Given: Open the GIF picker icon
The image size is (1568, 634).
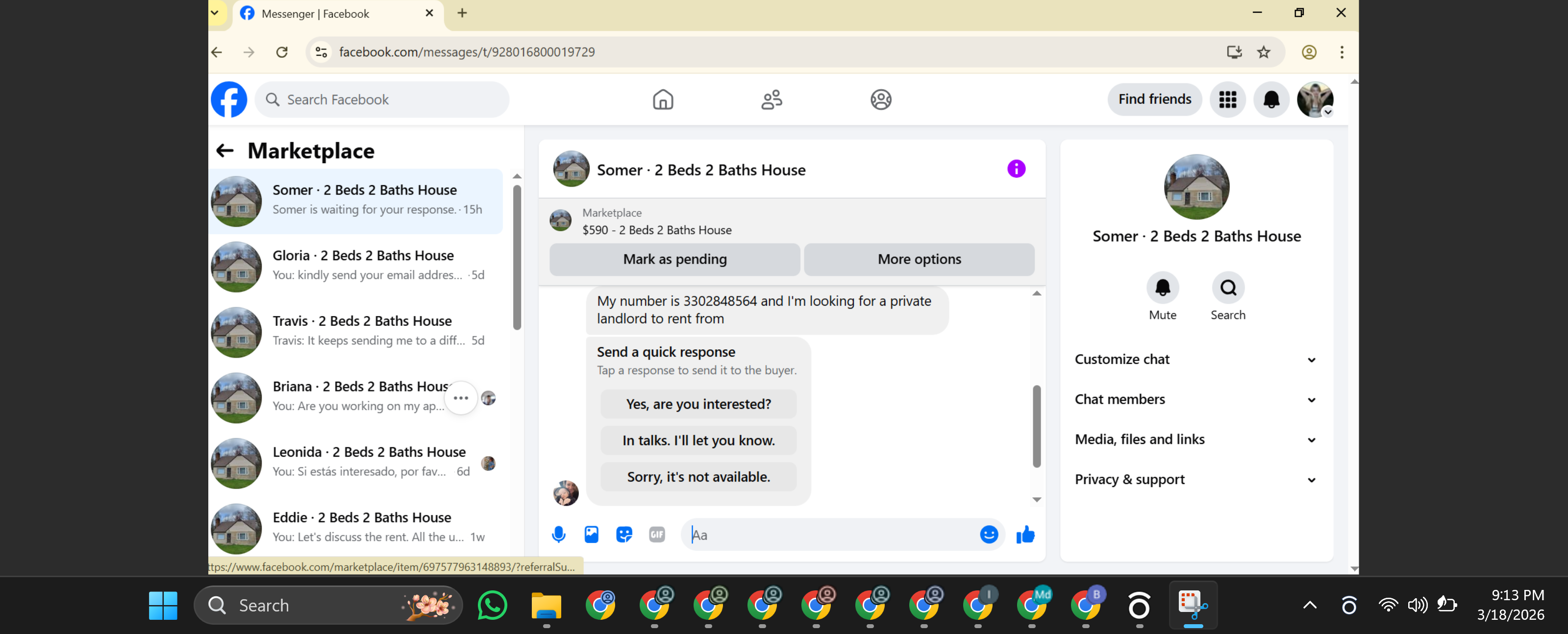Looking at the screenshot, I should [657, 534].
